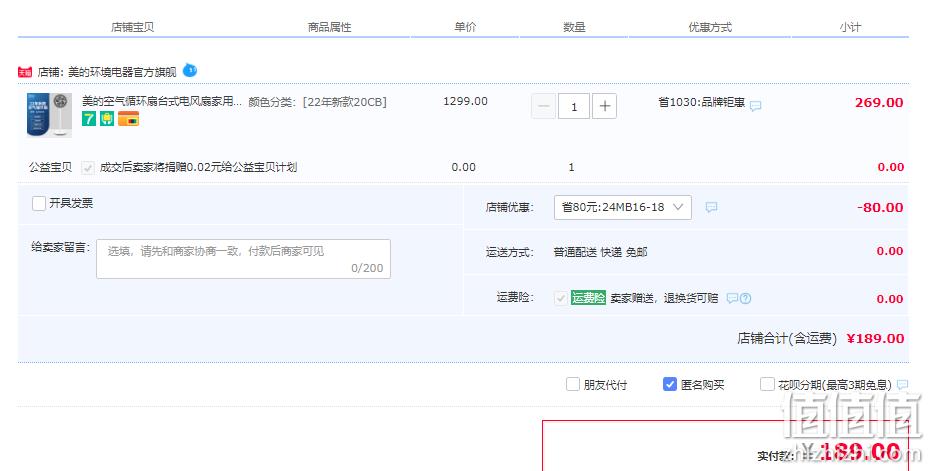The width and height of the screenshot is (931, 471).
Task: Click the 1299.00 unit price
Action: coord(466,102)
